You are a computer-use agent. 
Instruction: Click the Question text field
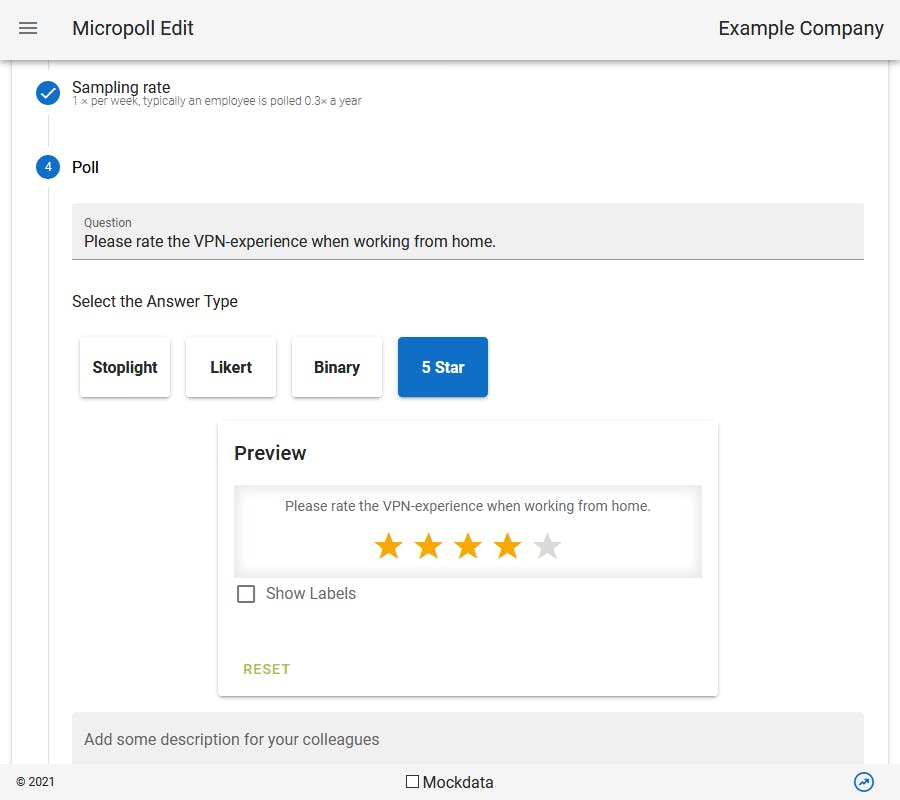coord(468,241)
